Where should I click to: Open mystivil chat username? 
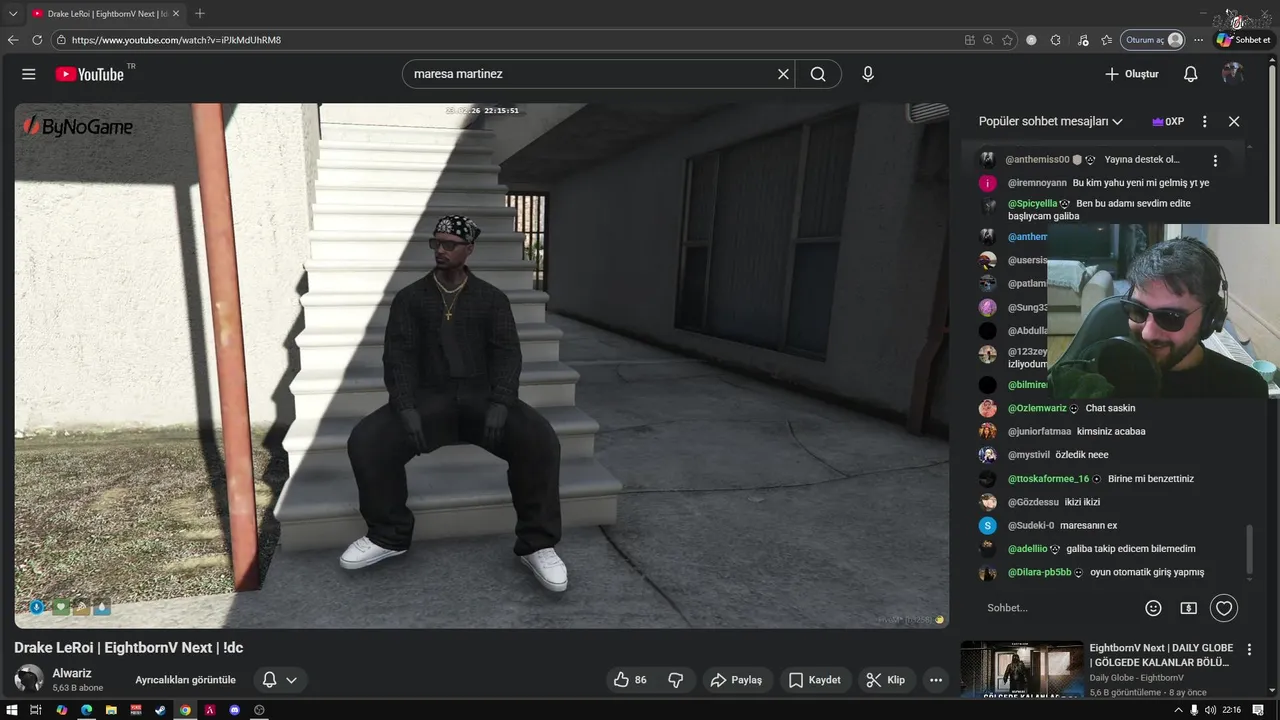[1028, 455]
